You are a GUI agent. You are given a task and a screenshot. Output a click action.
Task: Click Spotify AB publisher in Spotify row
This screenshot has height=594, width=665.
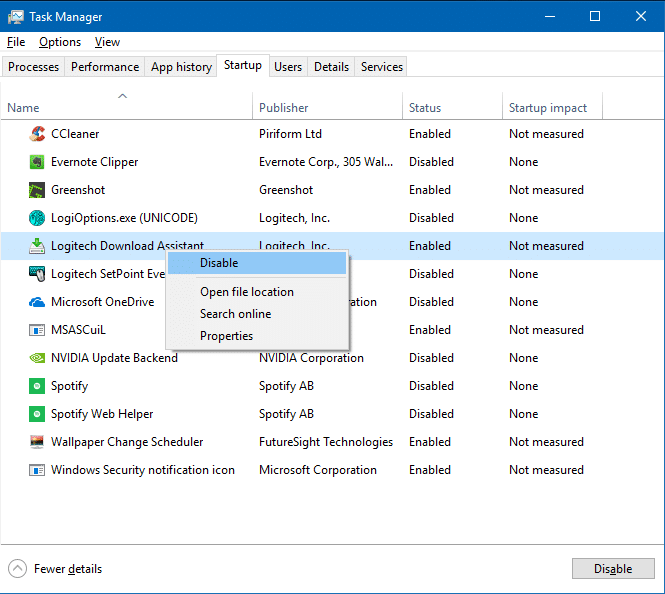coord(286,386)
